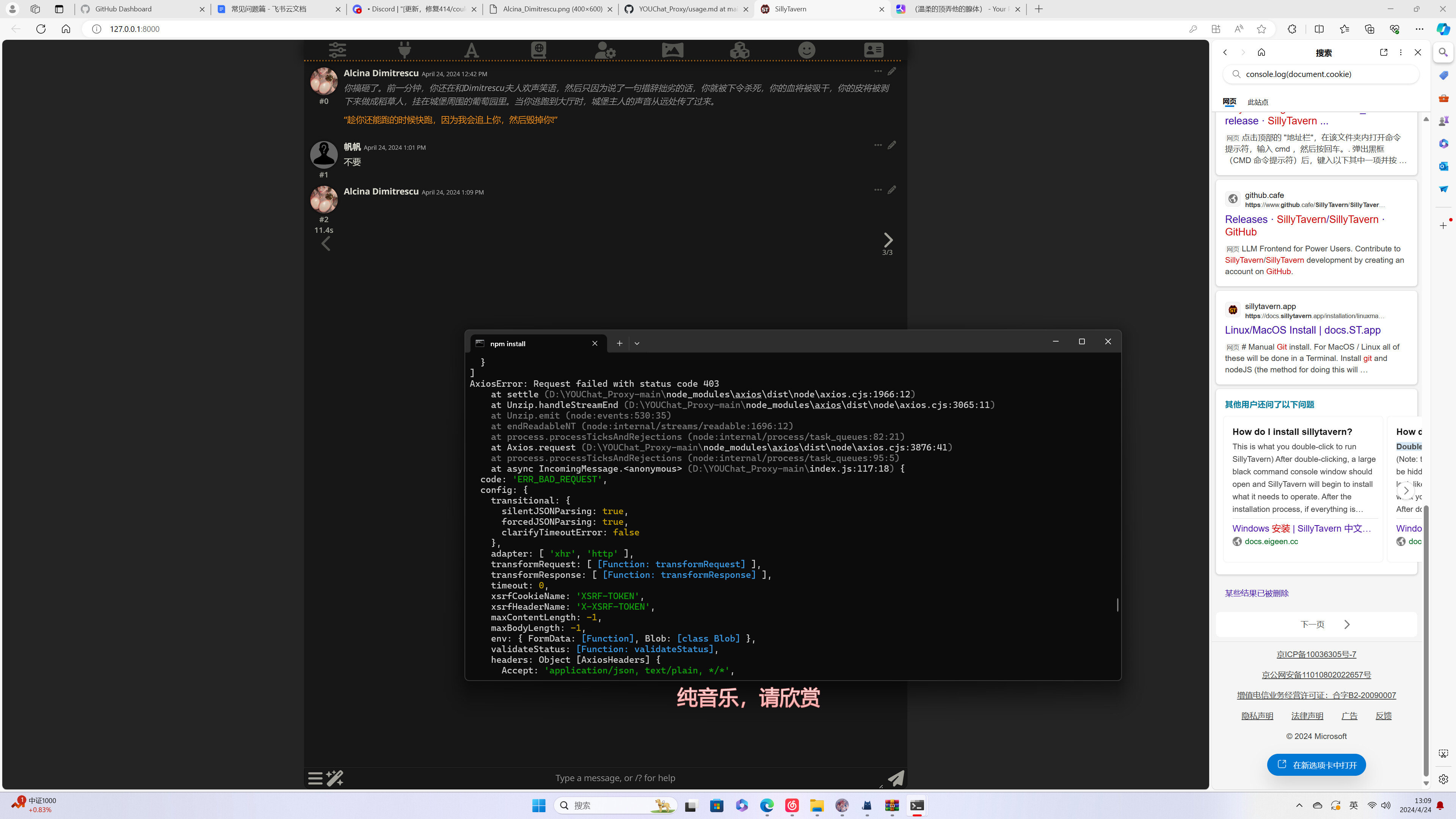Open the Backgrounds picker image icon
This screenshot has height=819, width=1456.
tap(672, 50)
